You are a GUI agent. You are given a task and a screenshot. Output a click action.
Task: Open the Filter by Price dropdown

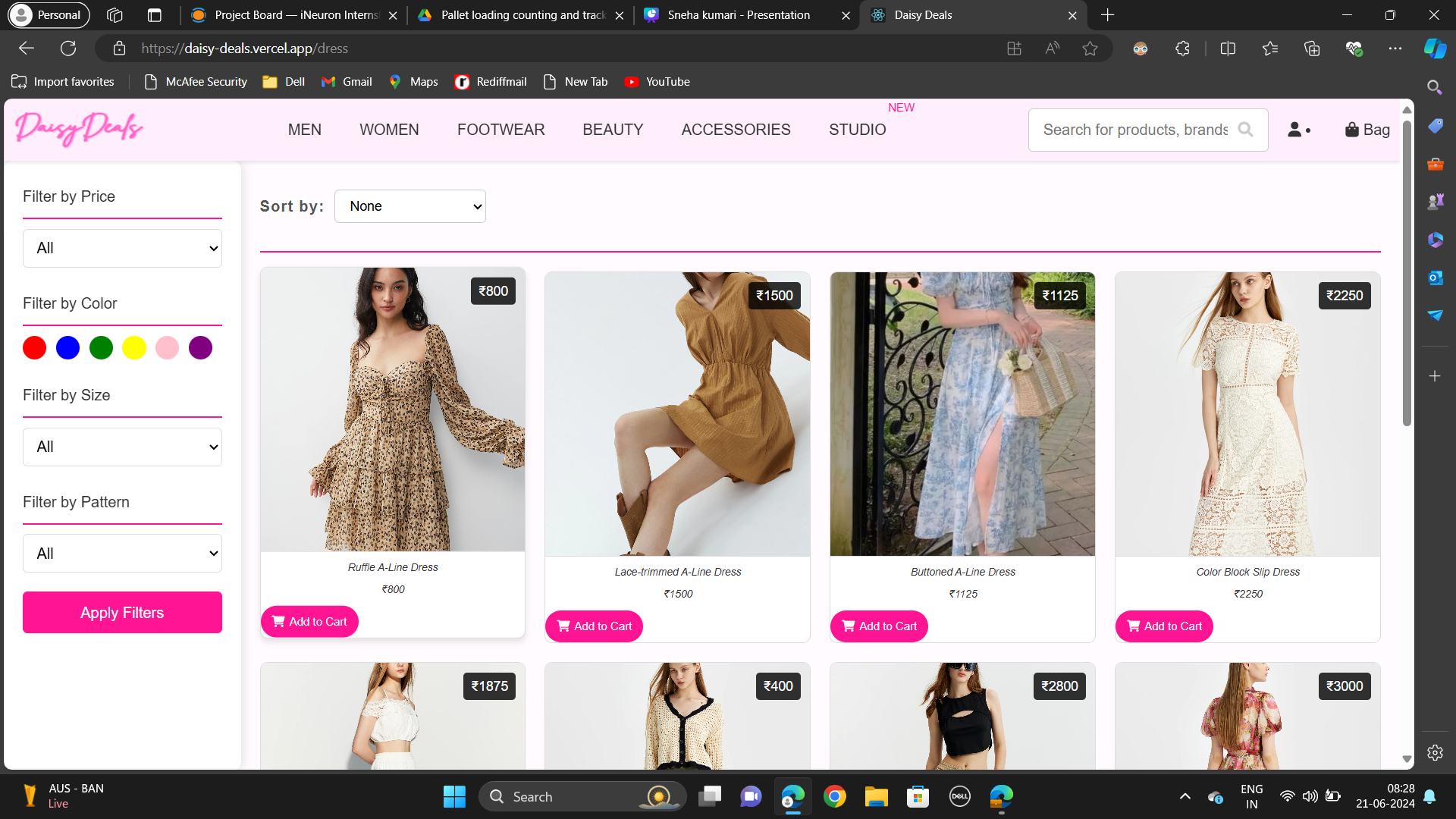[122, 248]
